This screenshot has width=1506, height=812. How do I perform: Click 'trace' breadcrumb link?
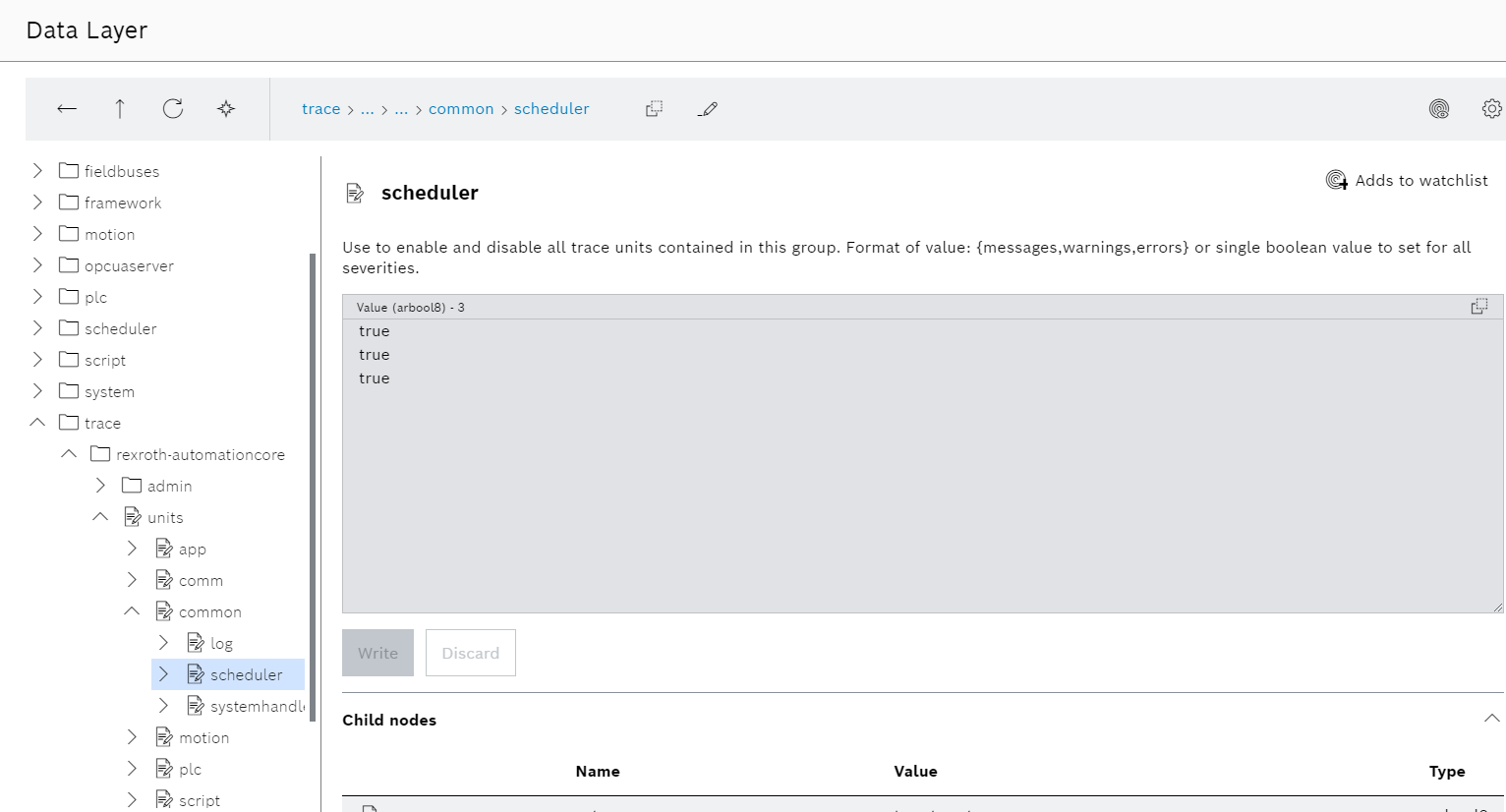click(320, 109)
